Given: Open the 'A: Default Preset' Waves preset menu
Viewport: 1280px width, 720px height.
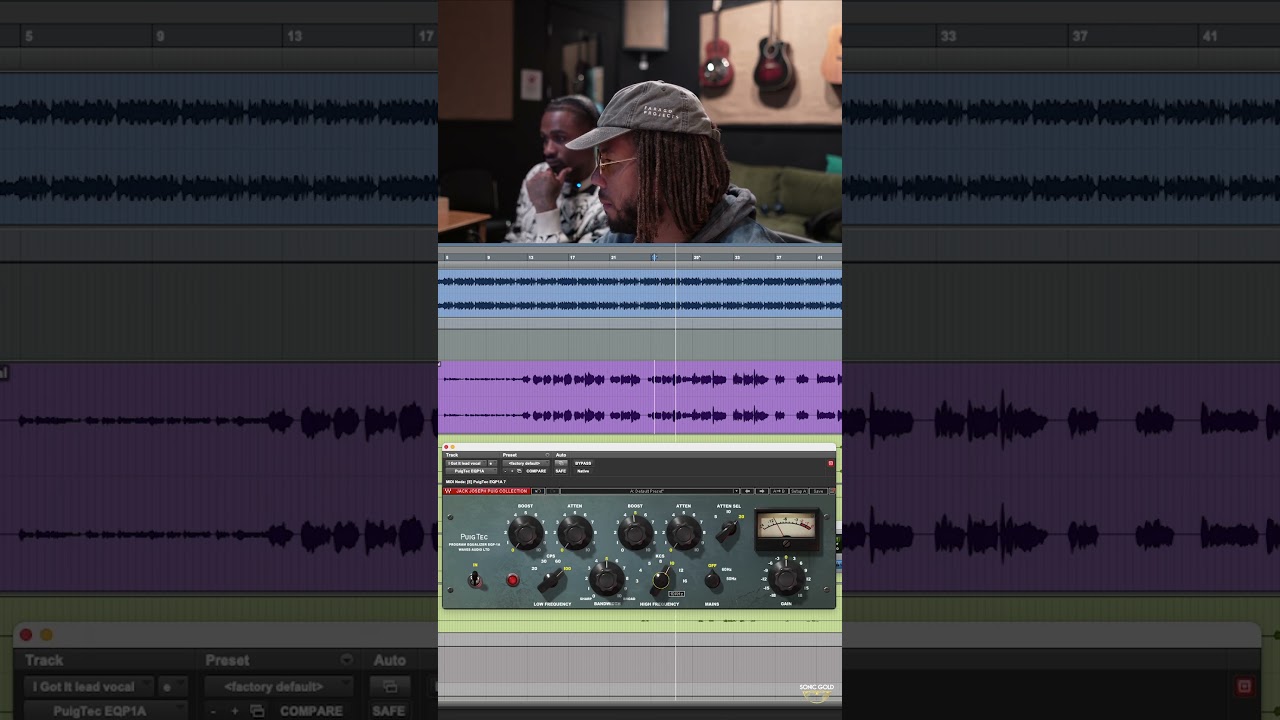Looking at the screenshot, I should coord(649,491).
